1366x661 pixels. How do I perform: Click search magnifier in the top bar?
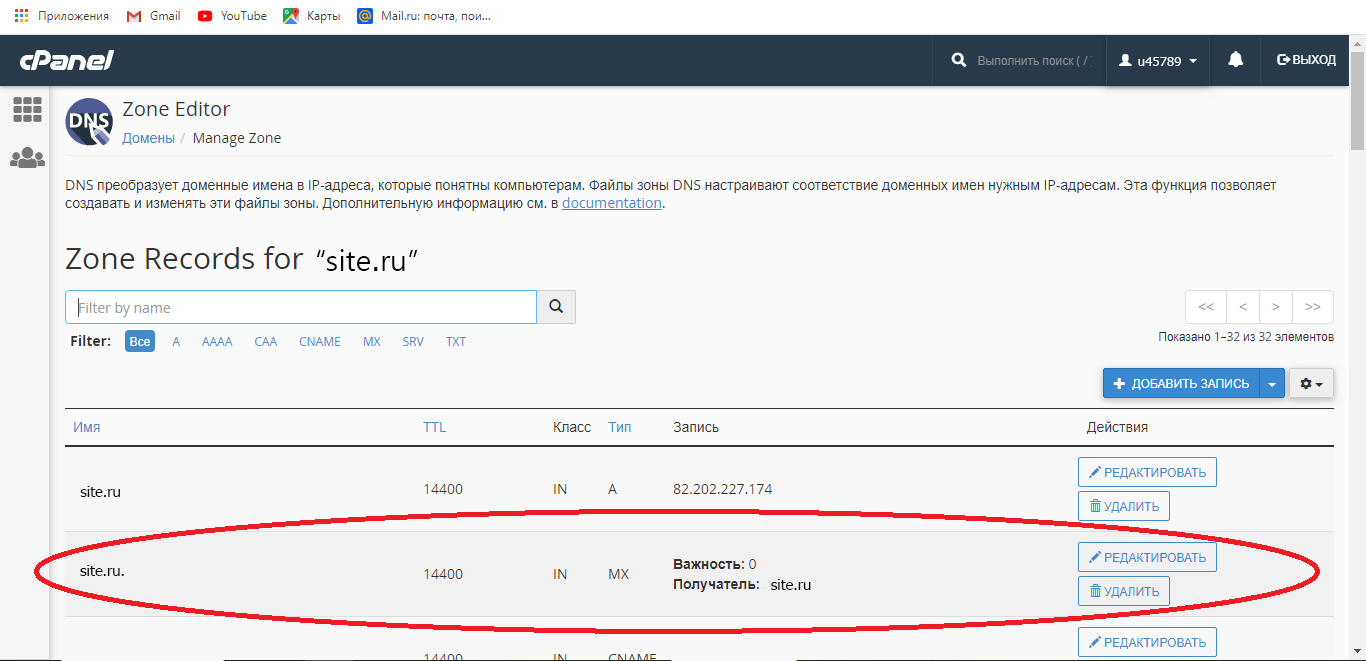tap(959, 60)
